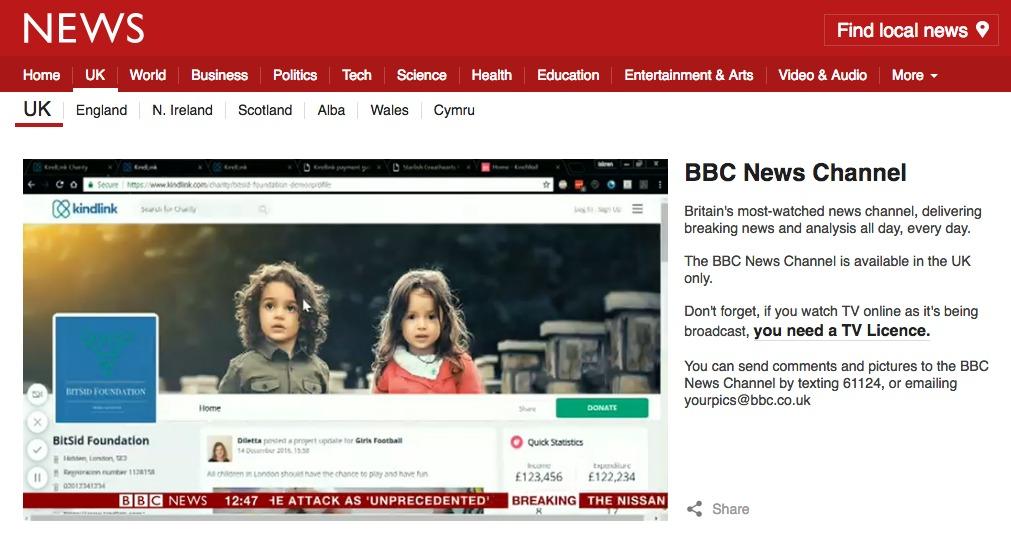Select the UK navigation tab
Viewport: 1011px width, 538px height.
click(x=95, y=75)
